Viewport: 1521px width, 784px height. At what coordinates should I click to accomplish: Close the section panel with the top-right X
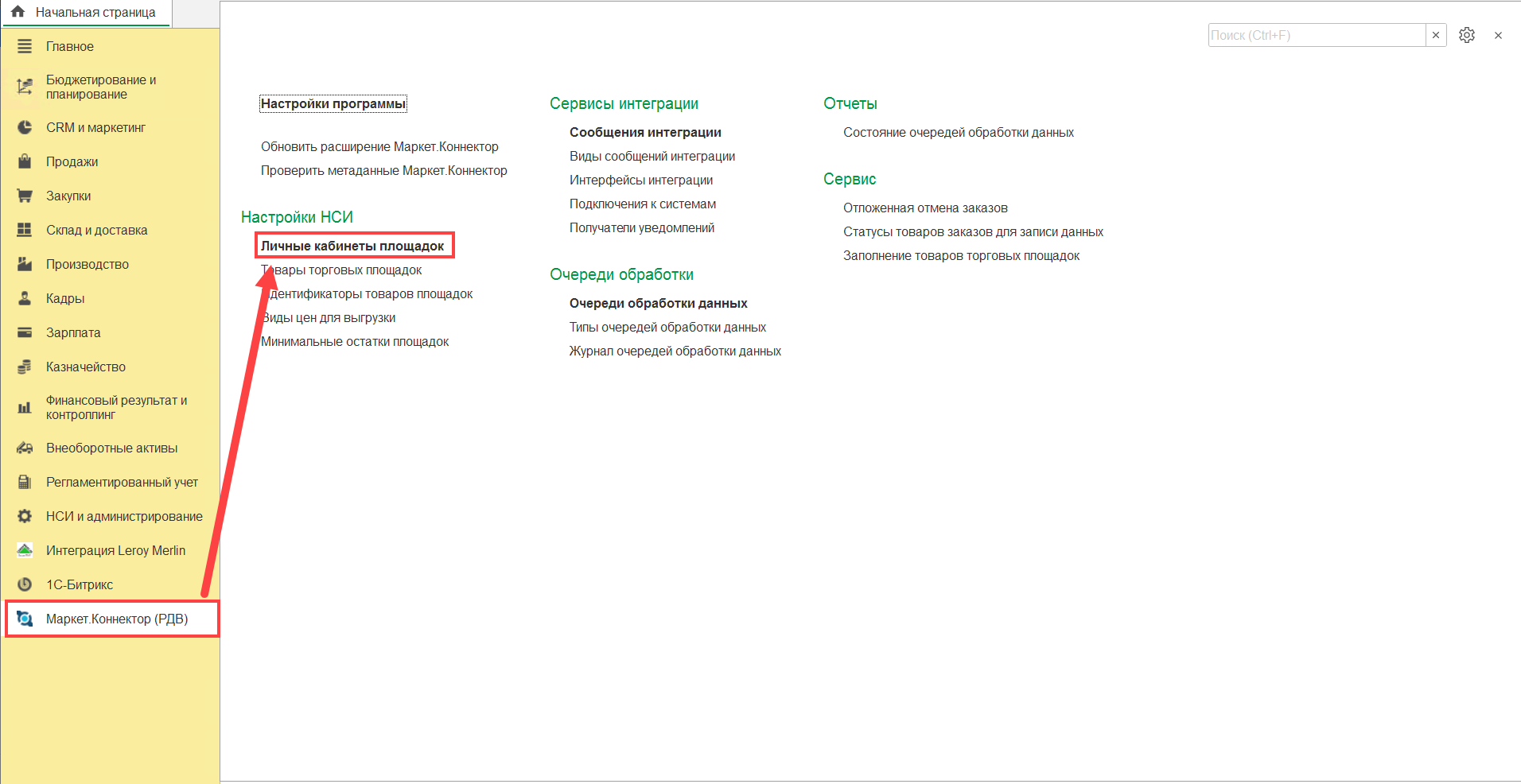click(1498, 35)
